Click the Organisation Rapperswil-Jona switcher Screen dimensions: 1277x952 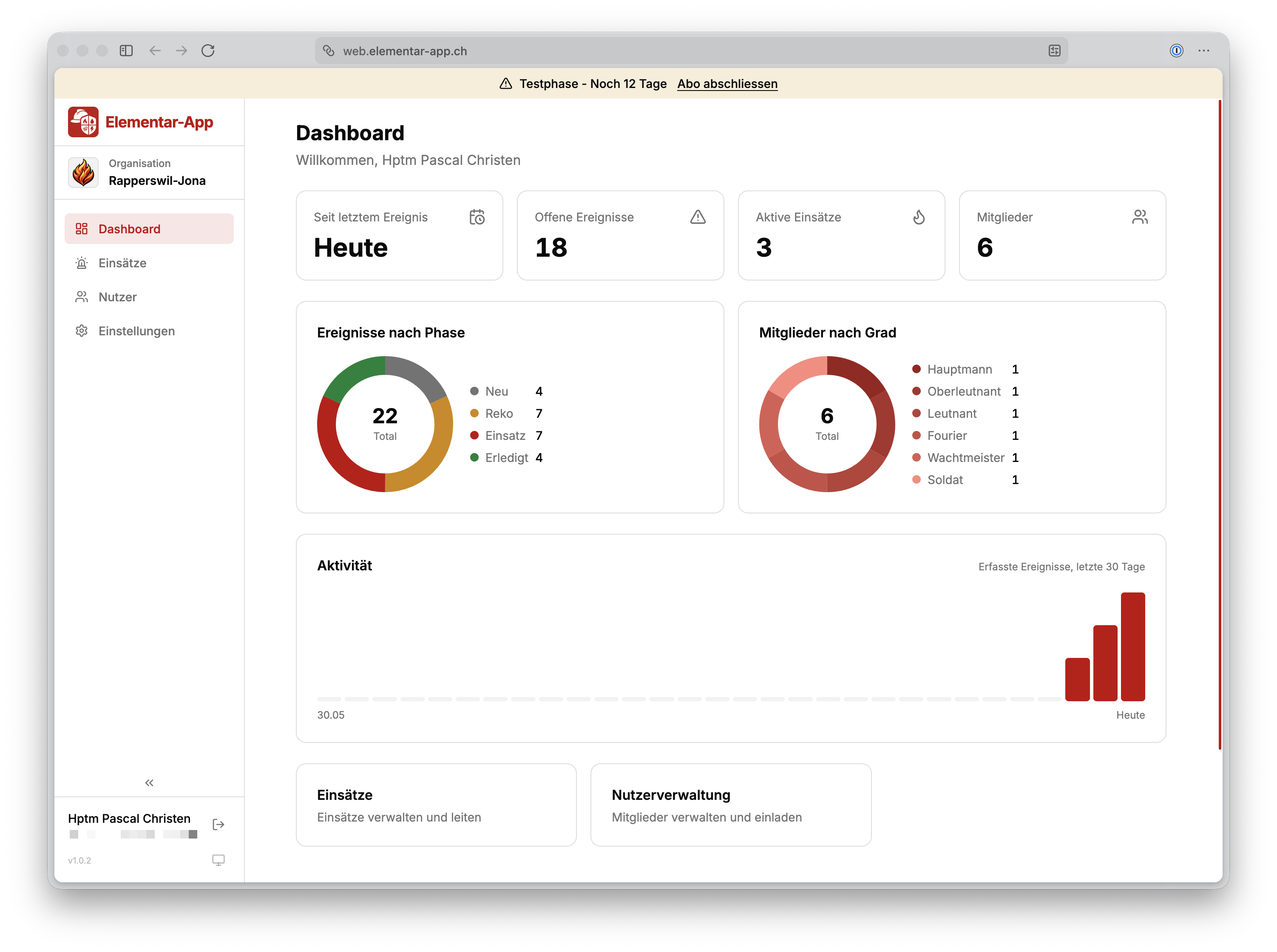(149, 172)
